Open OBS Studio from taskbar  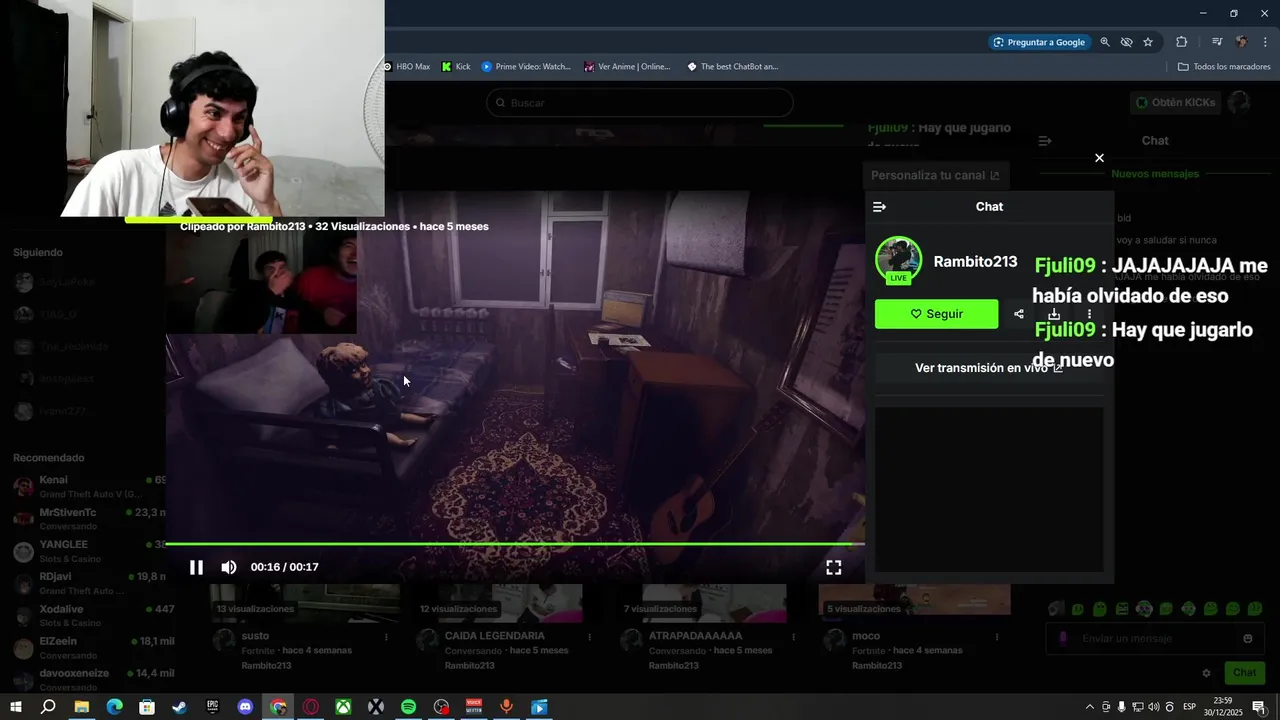[x=441, y=707]
